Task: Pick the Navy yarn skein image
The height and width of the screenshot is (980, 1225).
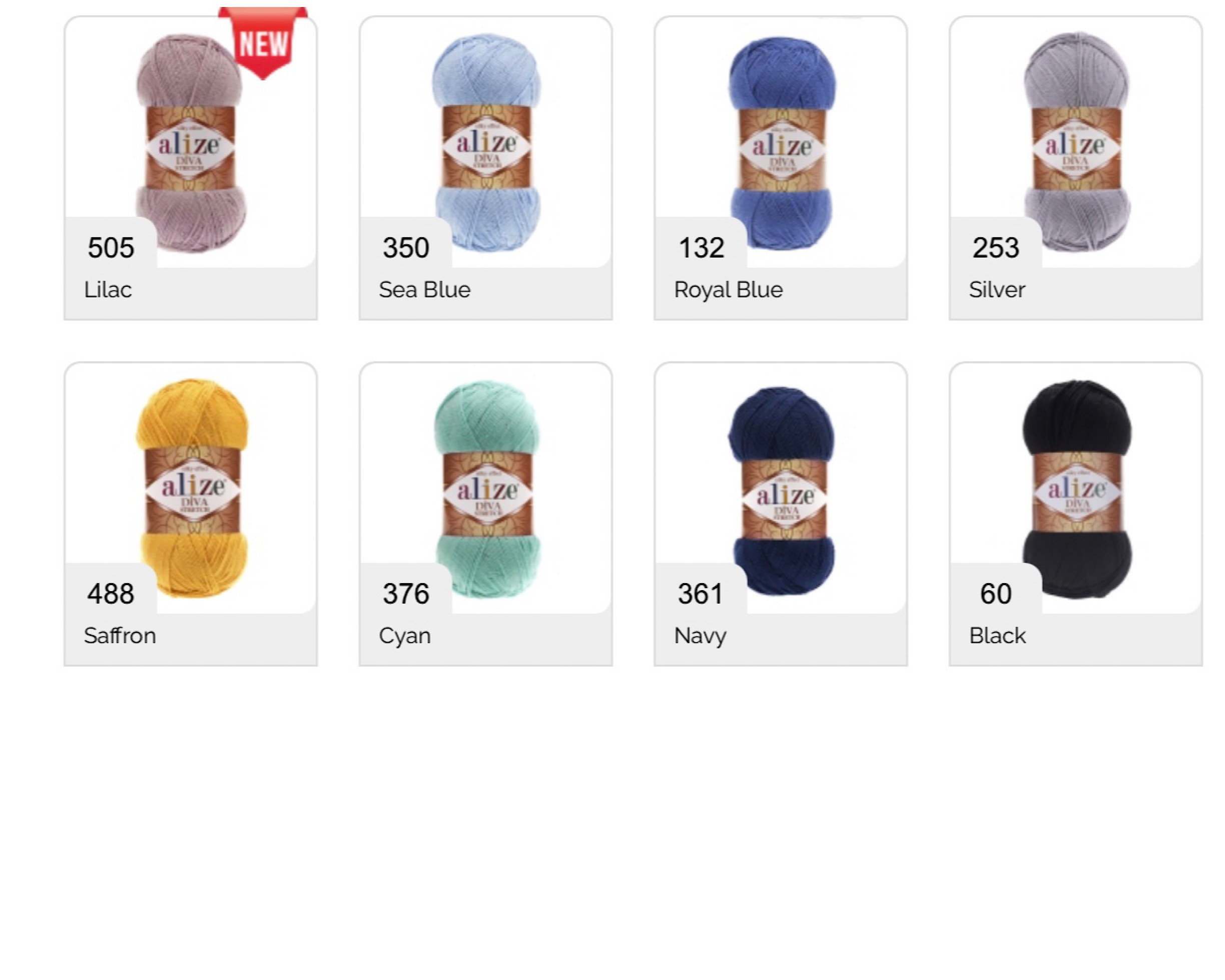Action: (782, 491)
